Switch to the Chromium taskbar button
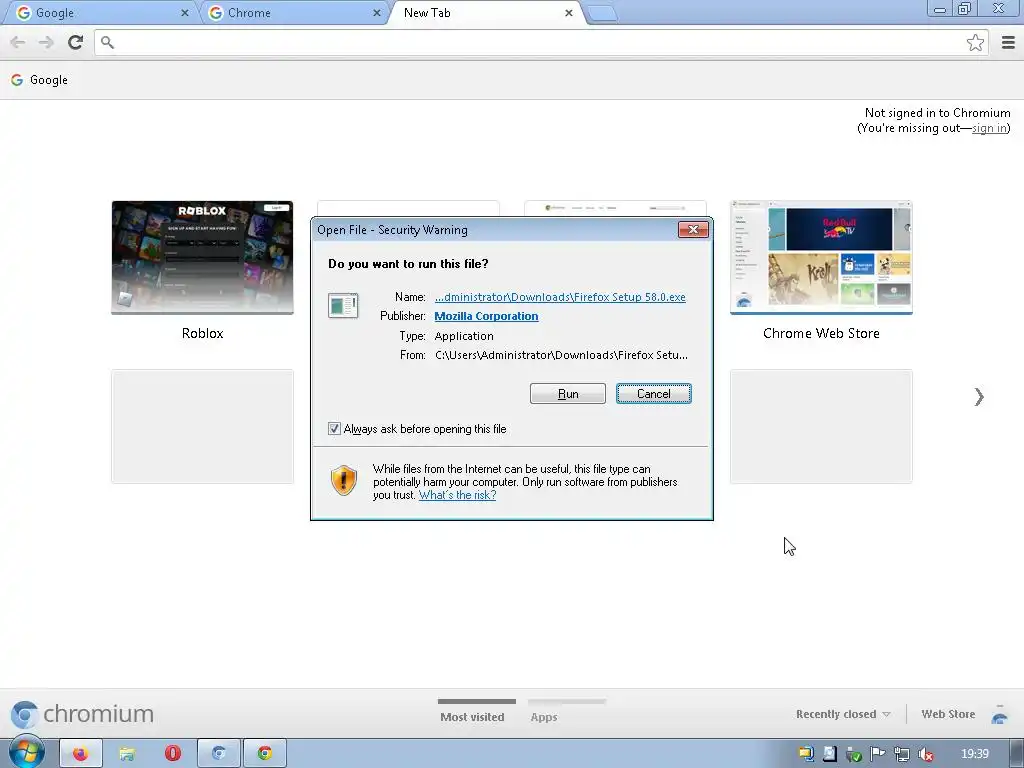1024x768 pixels. (219, 754)
